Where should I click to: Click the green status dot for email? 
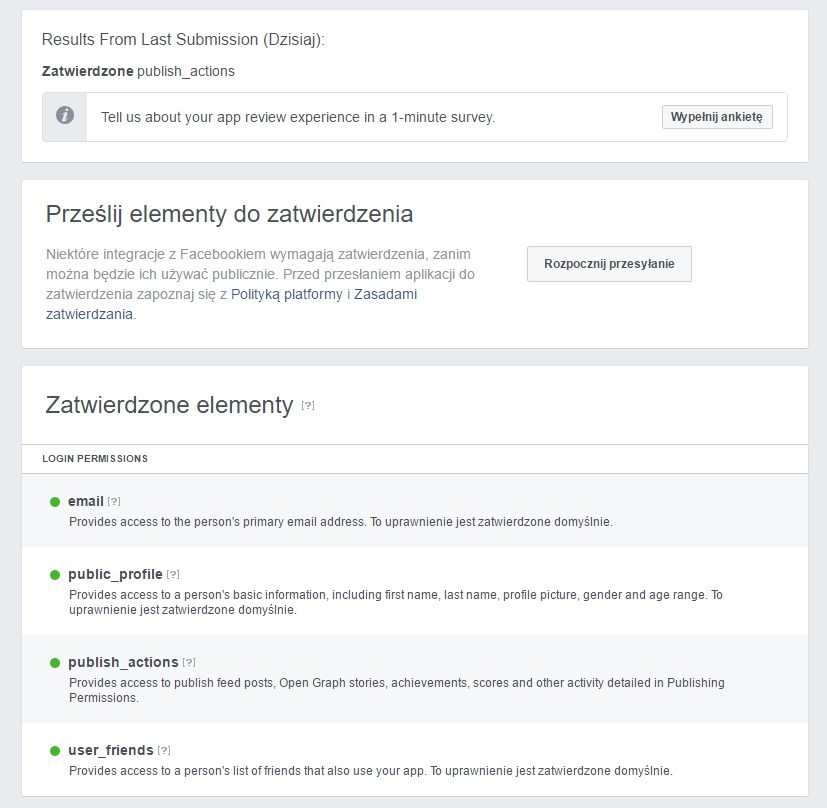point(55,502)
